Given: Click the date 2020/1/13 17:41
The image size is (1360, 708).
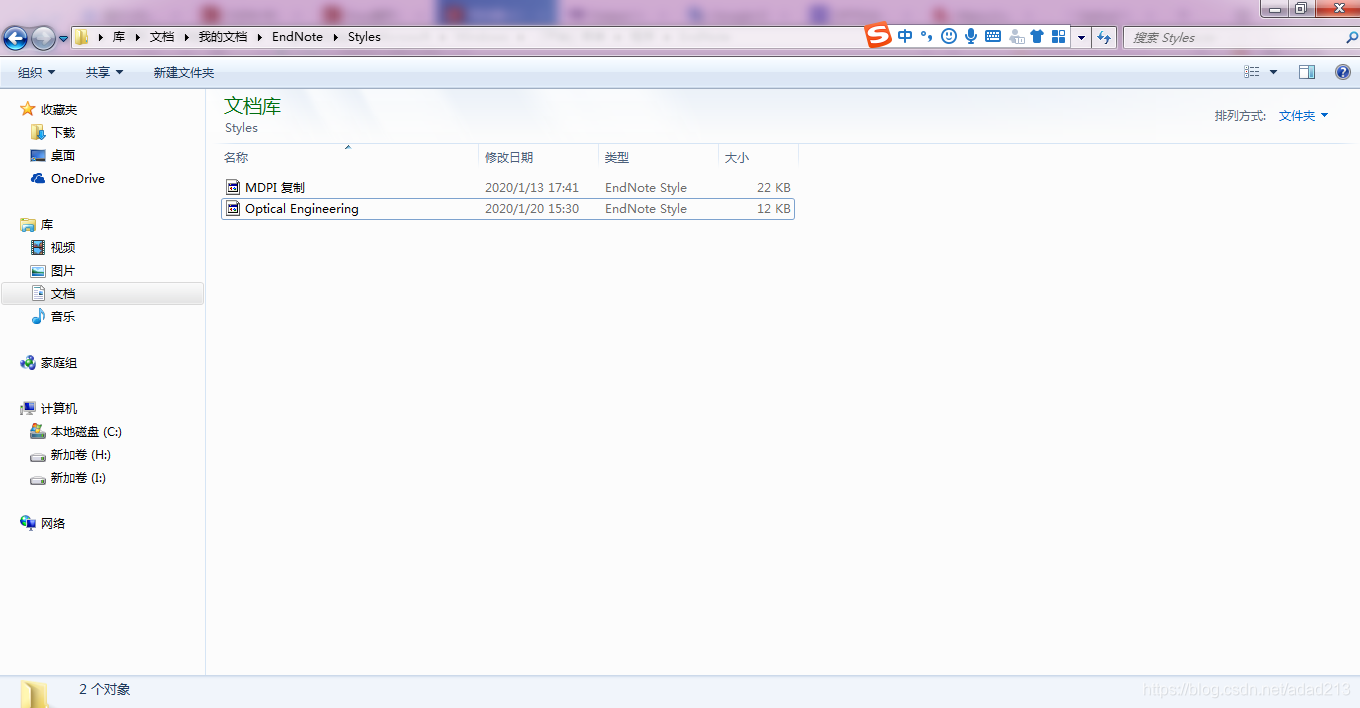Looking at the screenshot, I should 532,187.
